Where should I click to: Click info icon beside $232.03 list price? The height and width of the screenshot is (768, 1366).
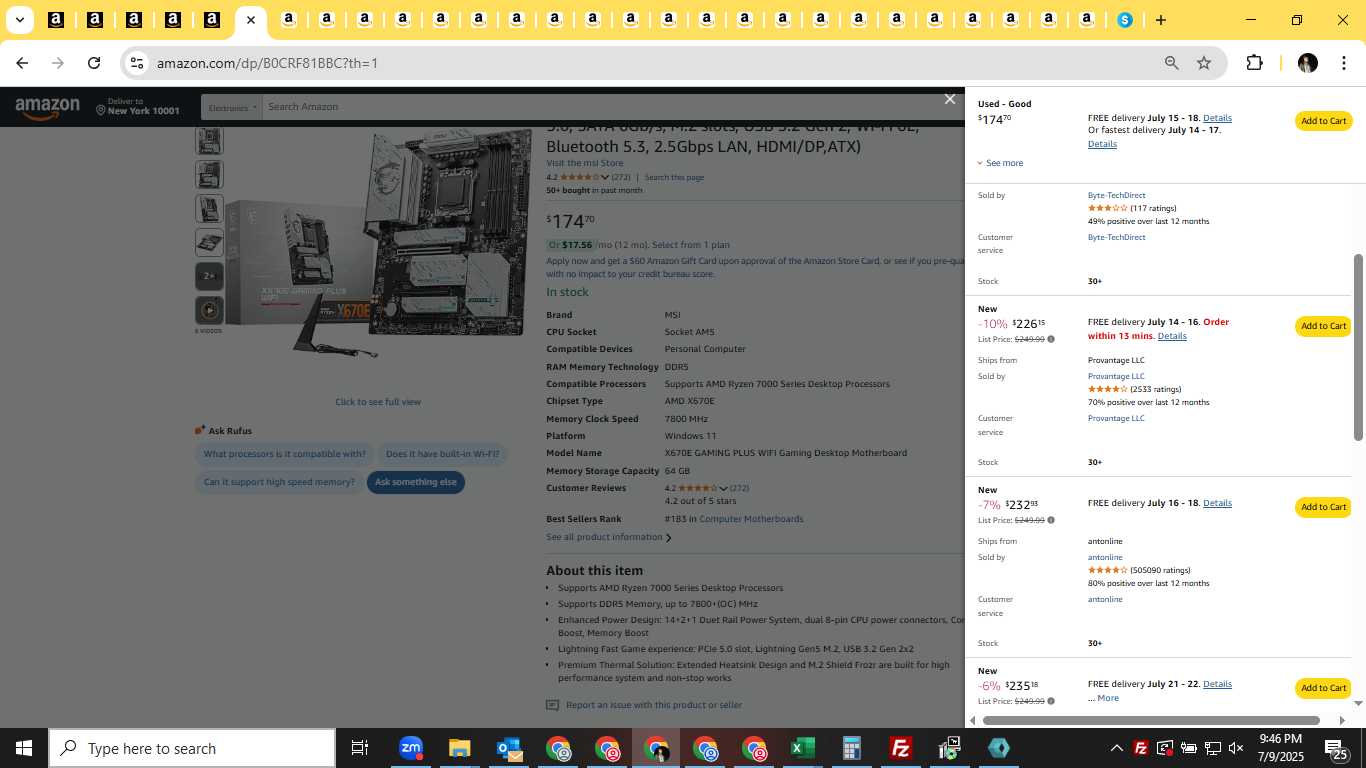point(1050,520)
